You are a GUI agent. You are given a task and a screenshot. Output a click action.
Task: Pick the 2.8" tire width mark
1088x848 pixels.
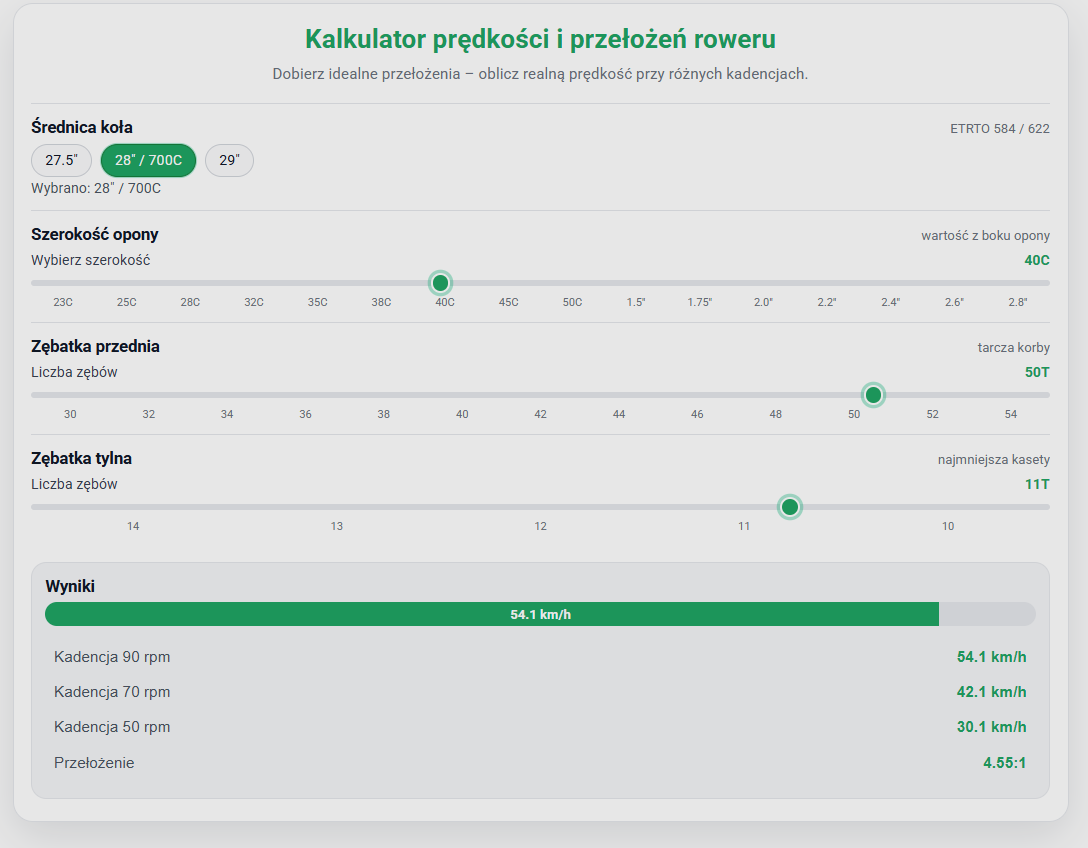pyautogui.click(x=1017, y=302)
